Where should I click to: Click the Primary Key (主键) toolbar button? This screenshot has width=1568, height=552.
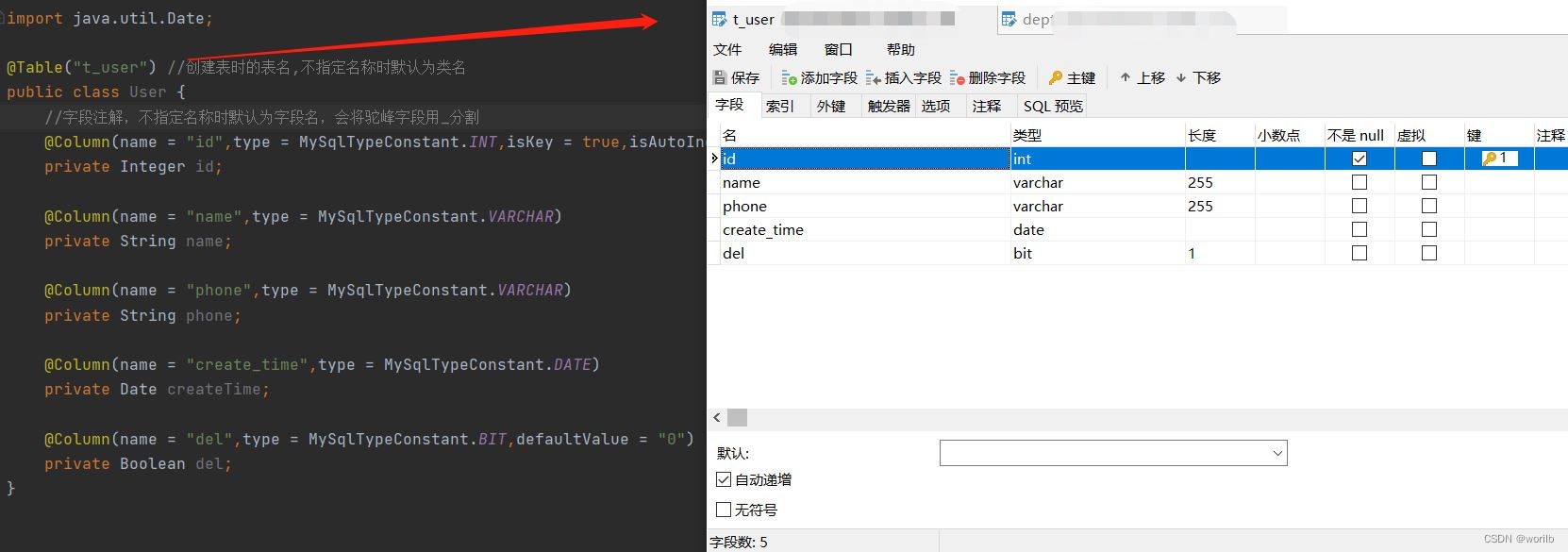click(1072, 77)
